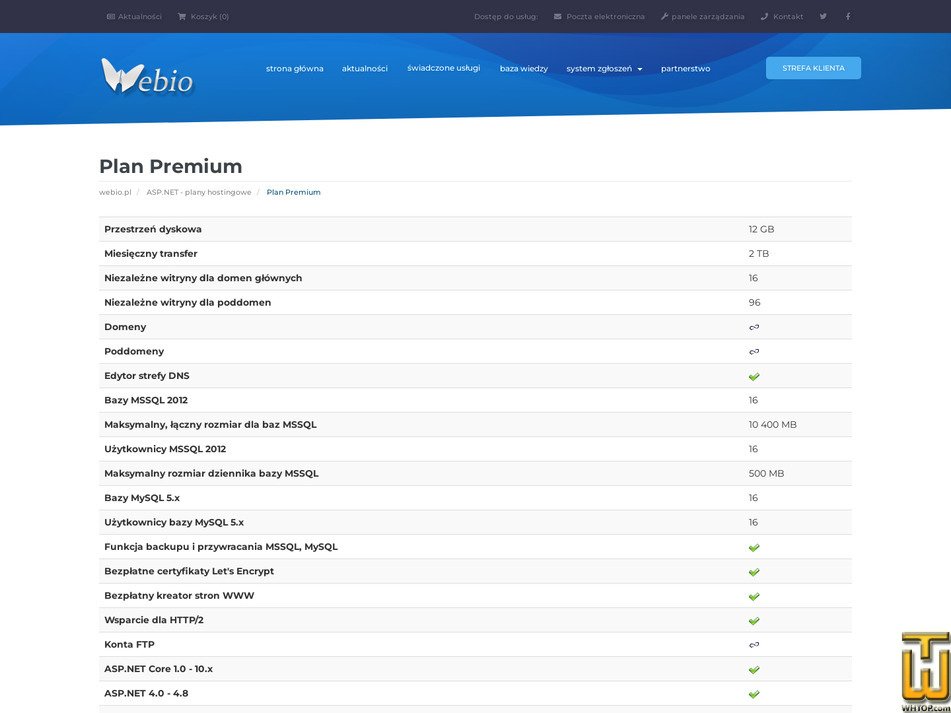Click Domeny row label
This screenshot has height=713, width=951.
(x=125, y=327)
